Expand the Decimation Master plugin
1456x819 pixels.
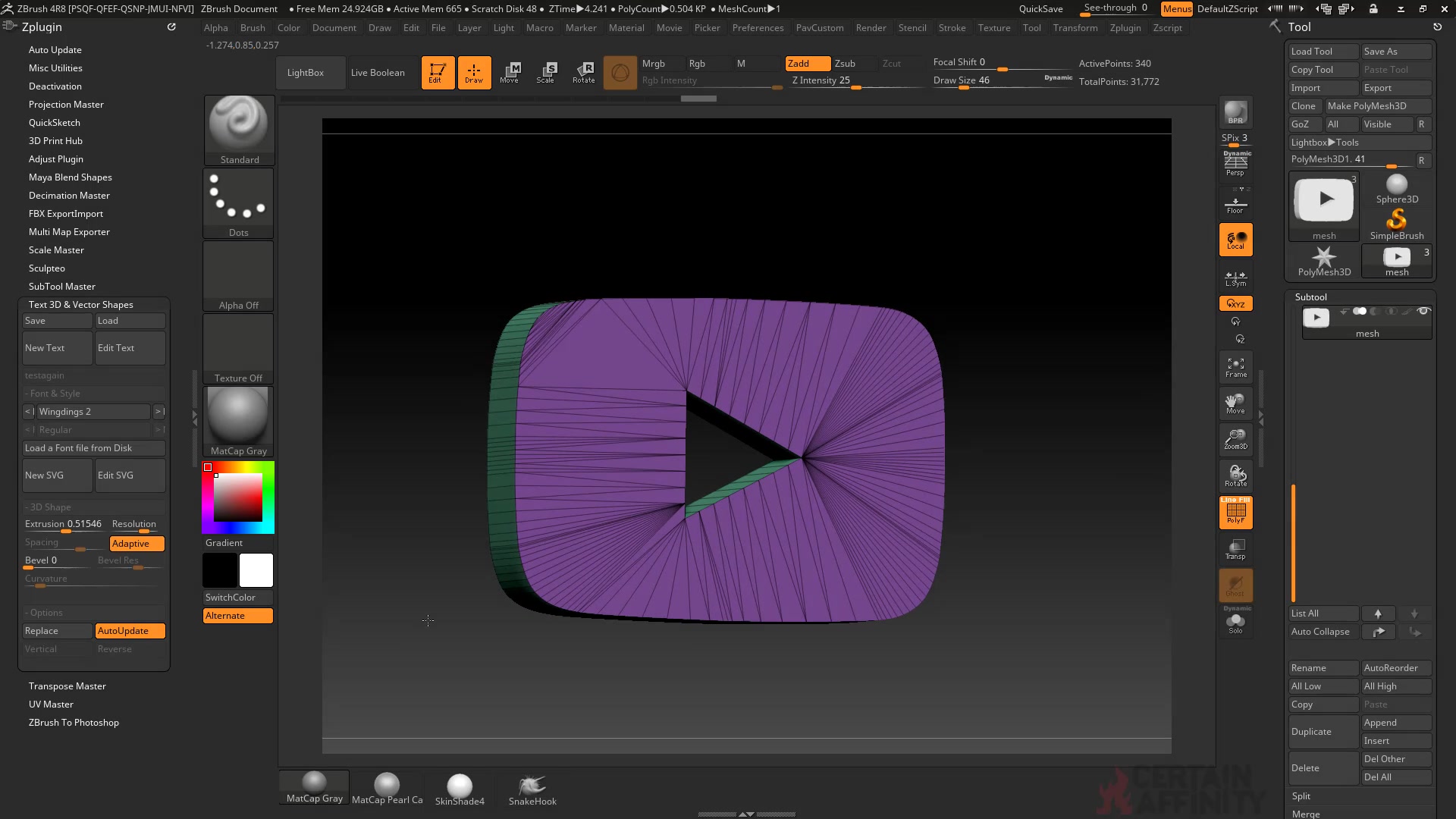69,196
